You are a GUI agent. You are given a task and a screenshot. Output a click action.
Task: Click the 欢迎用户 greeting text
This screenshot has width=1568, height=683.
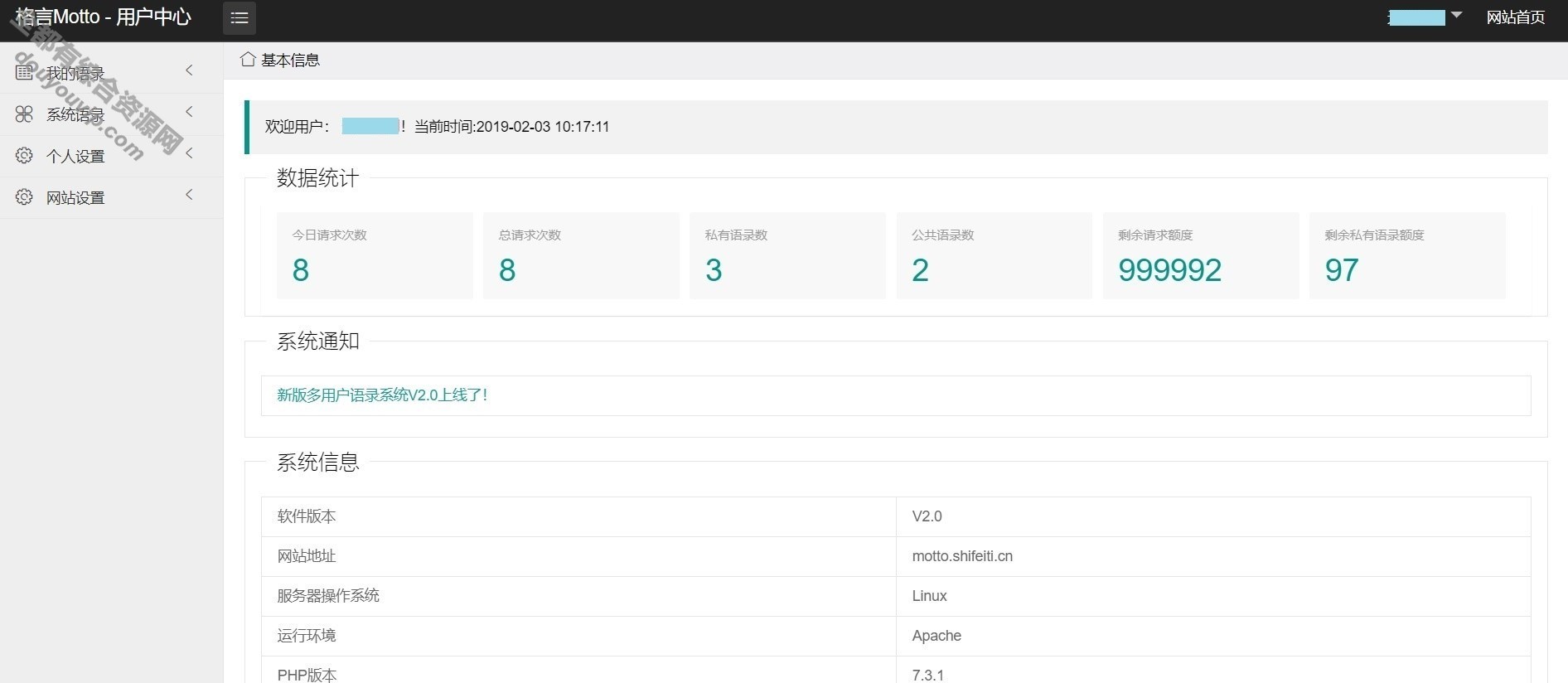coord(297,127)
